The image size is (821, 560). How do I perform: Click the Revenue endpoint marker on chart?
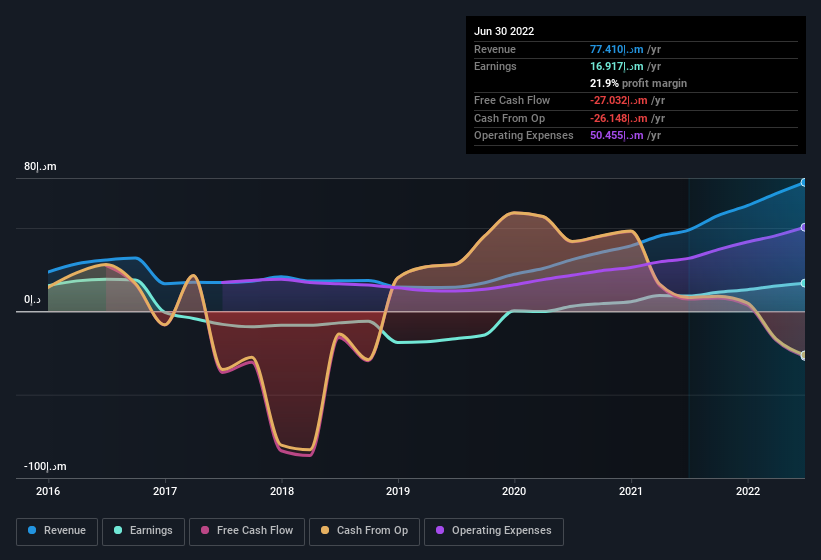click(x=803, y=183)
